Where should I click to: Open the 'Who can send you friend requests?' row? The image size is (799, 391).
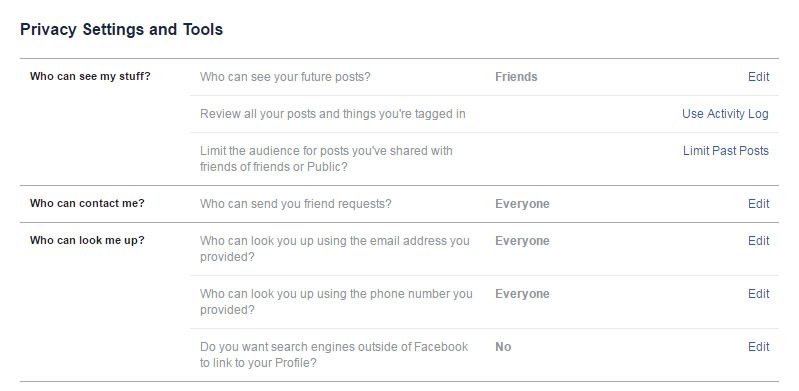point(484,204)
